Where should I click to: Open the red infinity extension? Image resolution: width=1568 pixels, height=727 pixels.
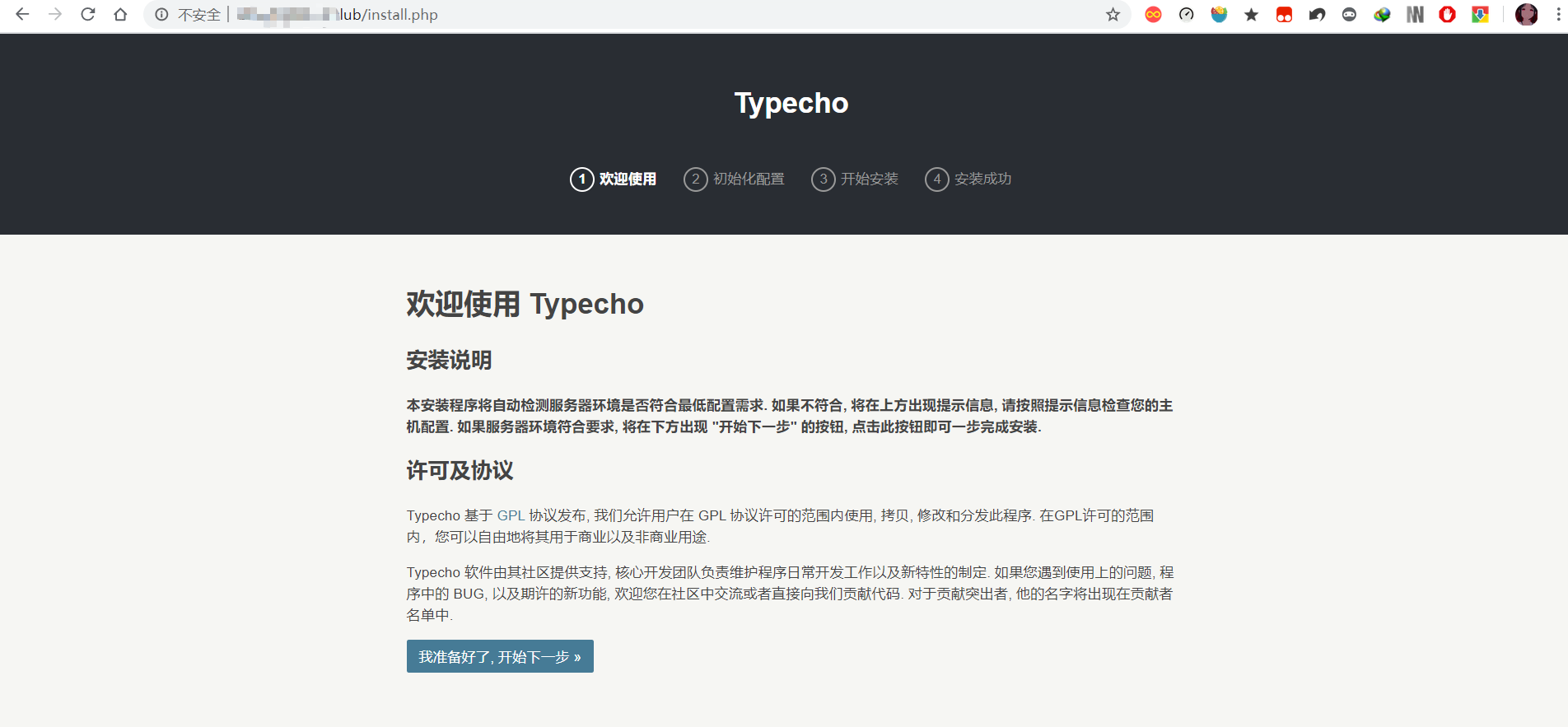coord(1153,14)
